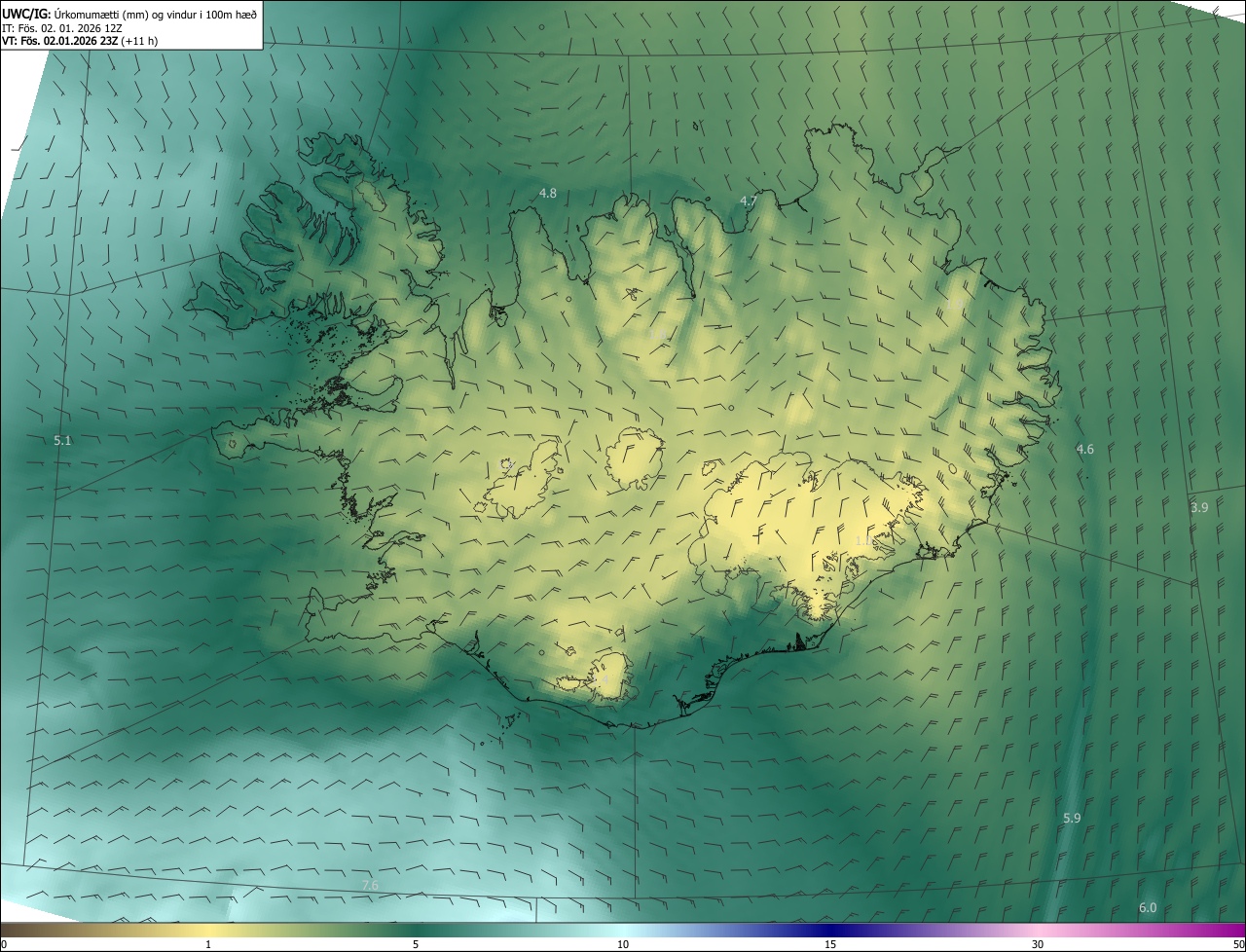
Task: Click the 6.0 value on the map
Action: click(x=1148, y=908)
